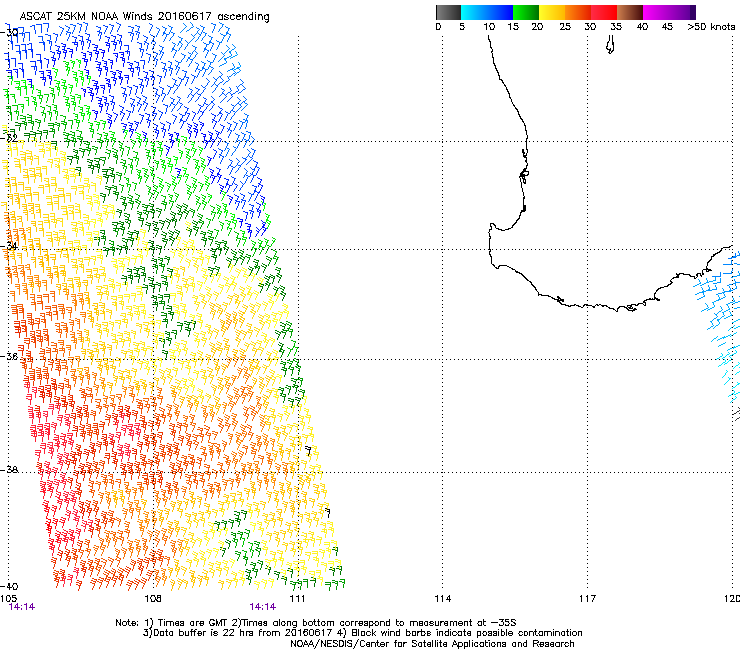Viewport: 740px width, 650px height.
Task: Click the NOAA/NESDIS credit line
Action: coord(432,644)
